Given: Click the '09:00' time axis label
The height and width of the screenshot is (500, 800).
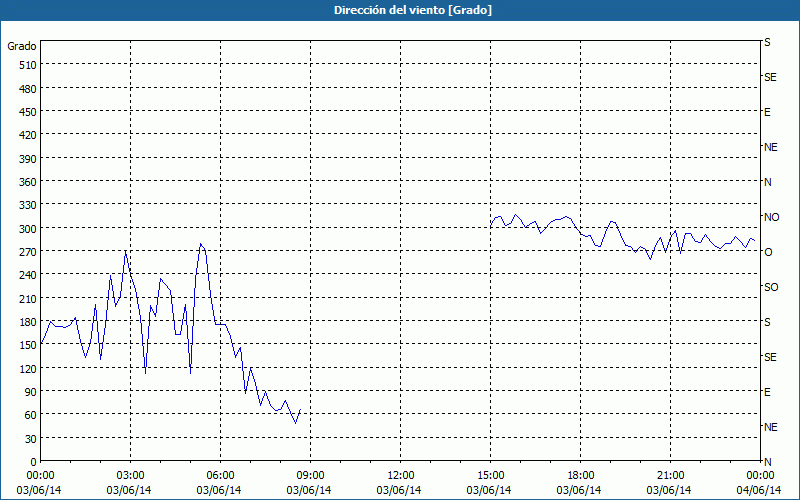Looking at the screenshot, I should pos(310,476).
